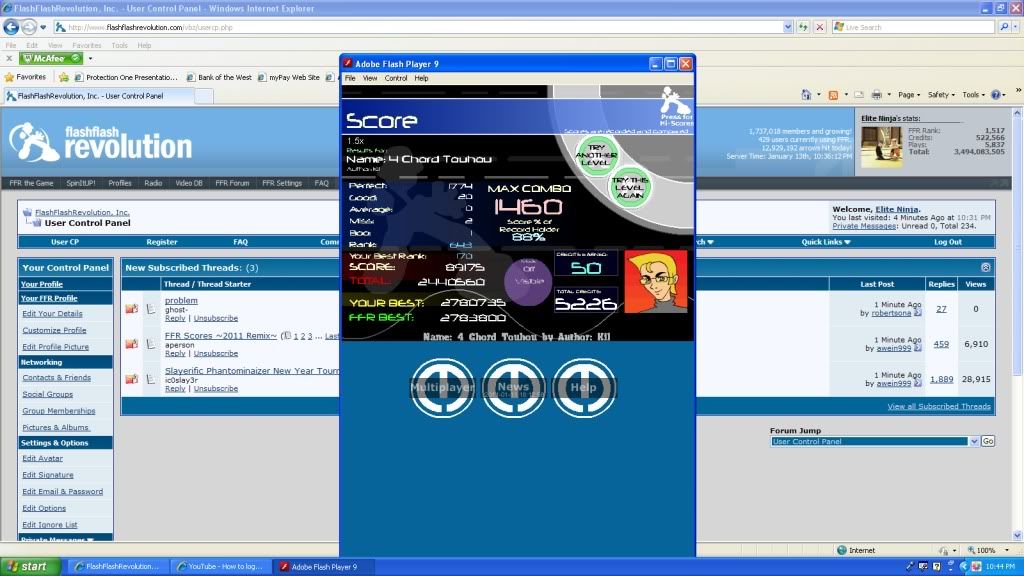Click the browser Back arrow button

click(12, 27)
